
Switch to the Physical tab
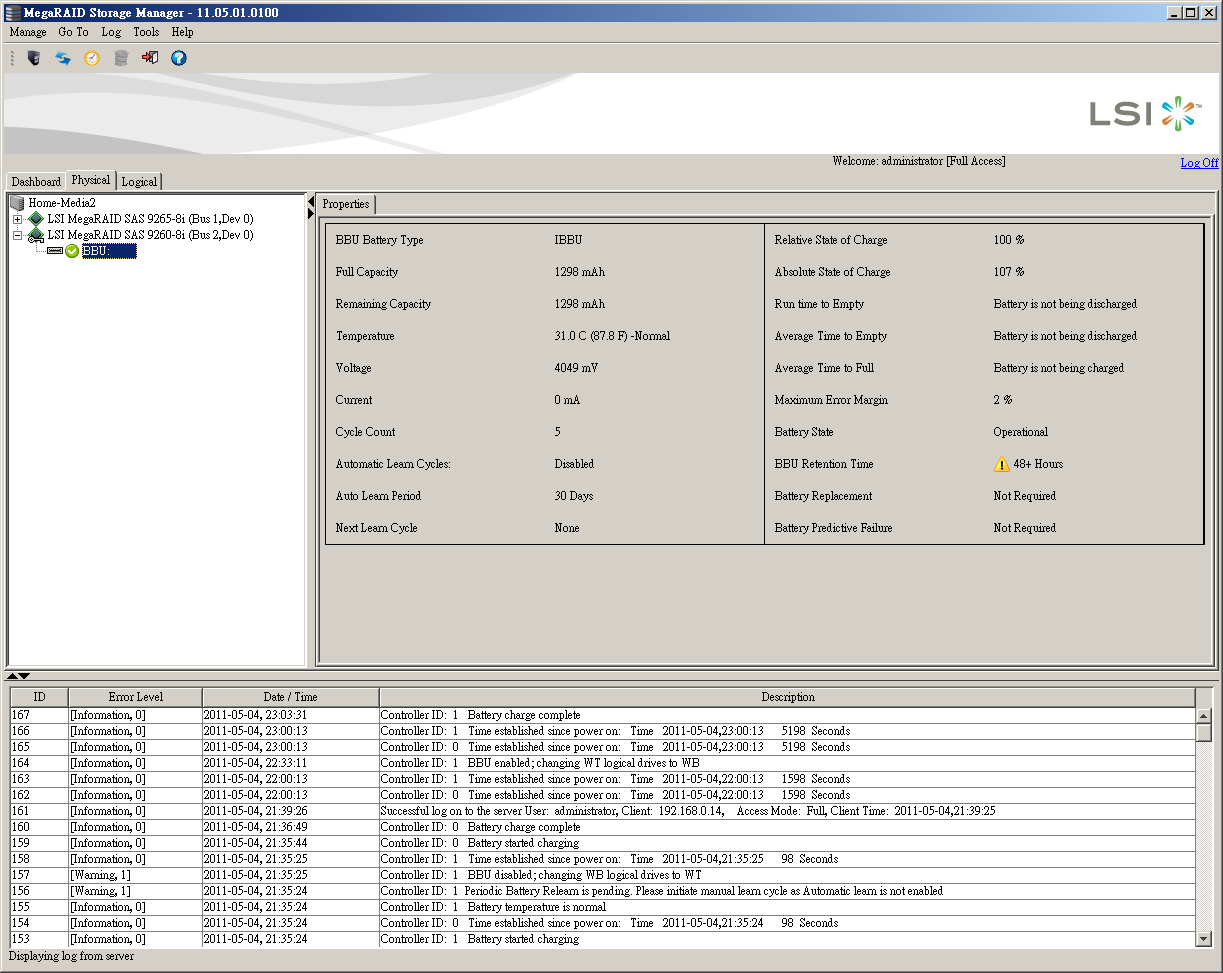click(x=91, y=180)
